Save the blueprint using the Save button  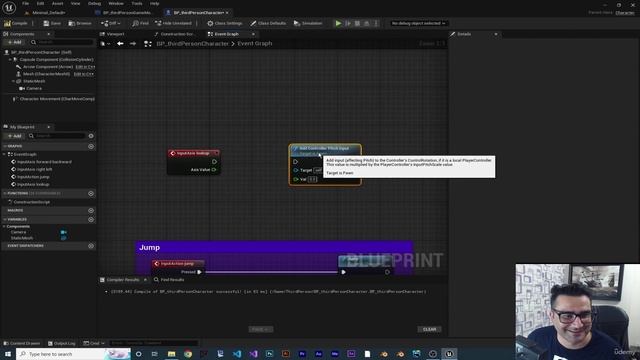[52, 23]
